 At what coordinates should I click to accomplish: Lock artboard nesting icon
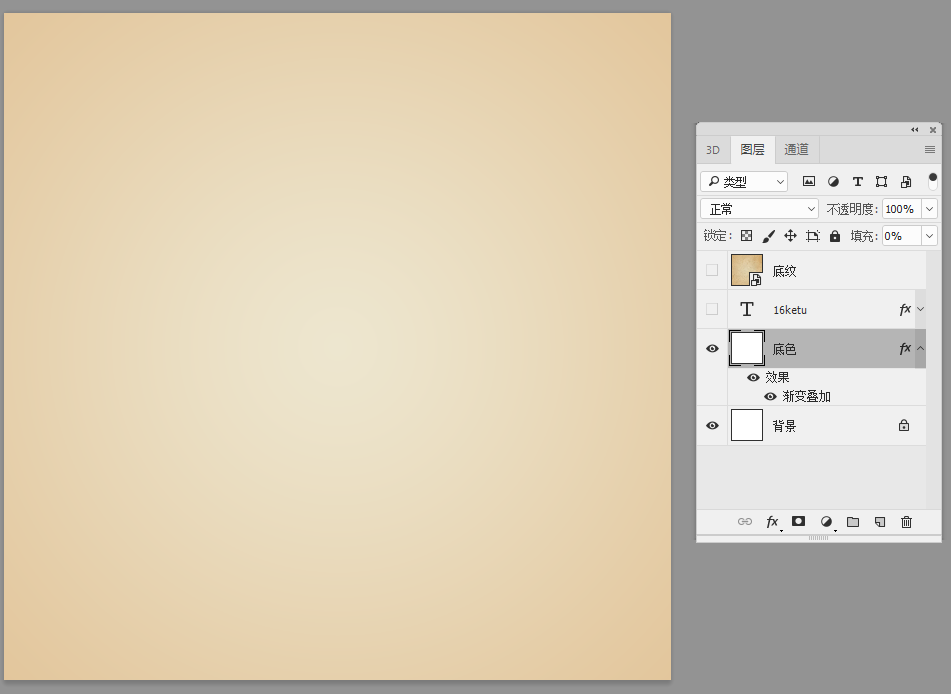(x=813, y=236)
